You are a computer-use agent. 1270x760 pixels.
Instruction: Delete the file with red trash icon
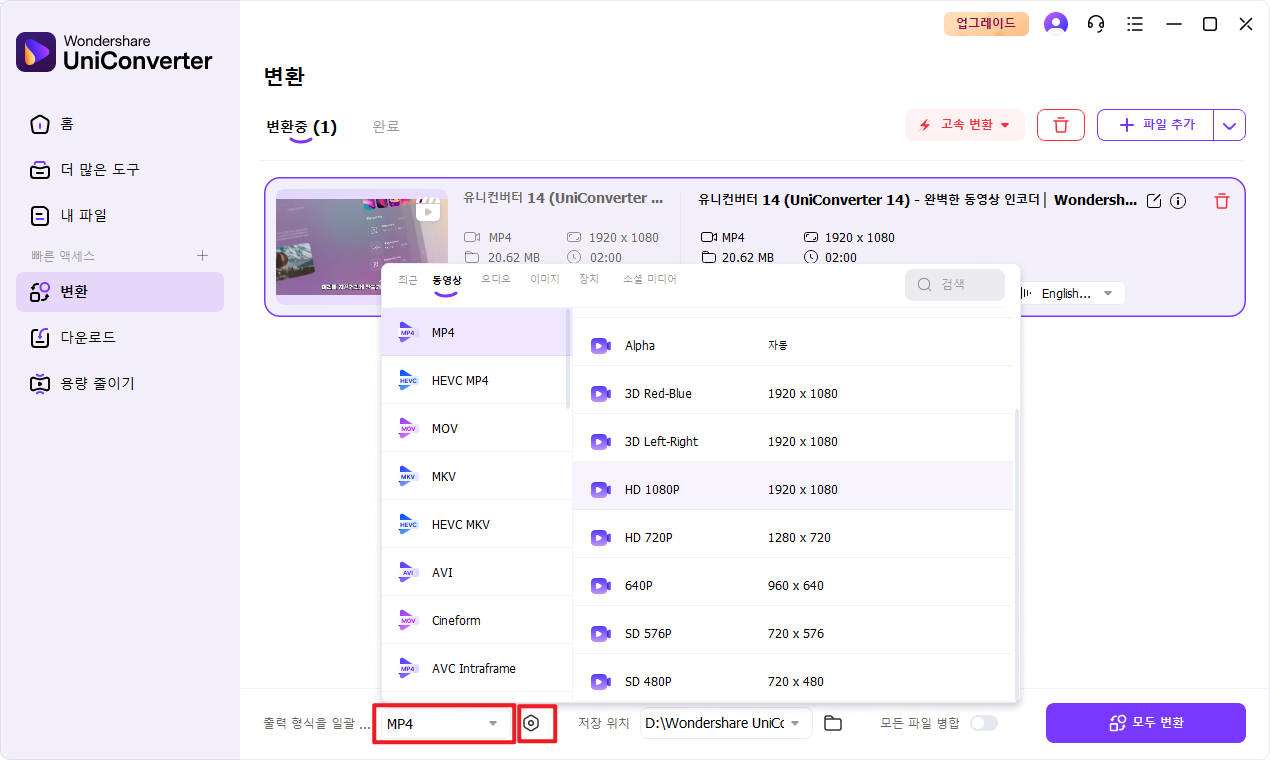coord(1221,201)
